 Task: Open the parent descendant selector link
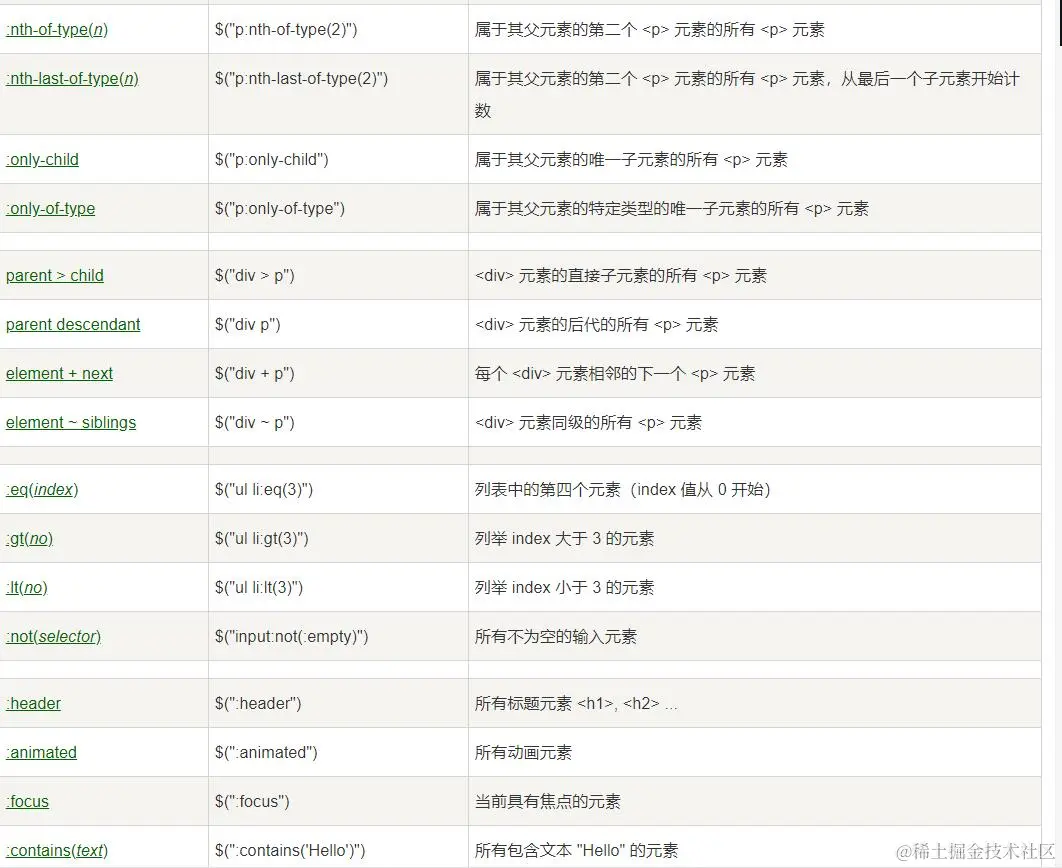click(72, 324)
